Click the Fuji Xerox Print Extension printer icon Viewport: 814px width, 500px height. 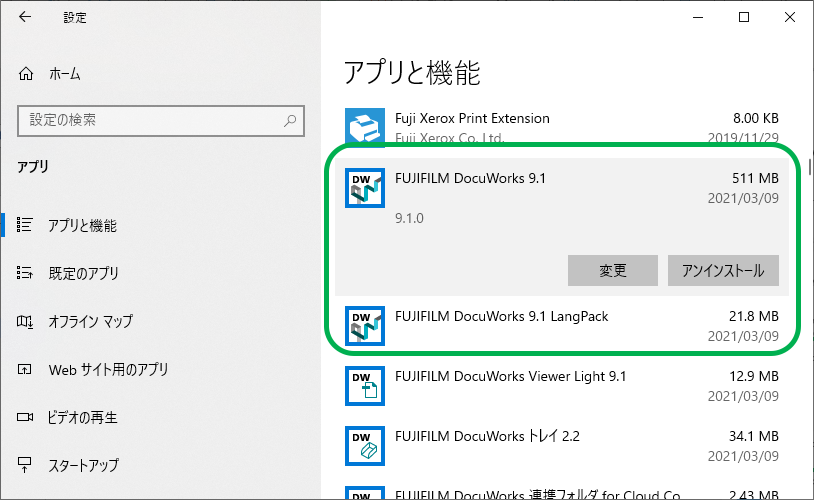pos(365,127)
